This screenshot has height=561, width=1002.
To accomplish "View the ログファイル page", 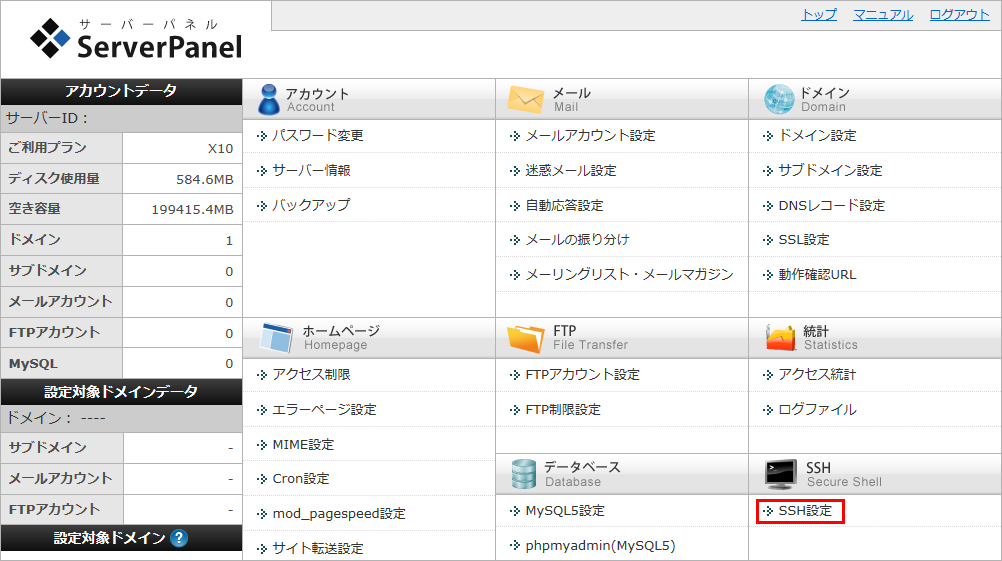I will 817,409.
